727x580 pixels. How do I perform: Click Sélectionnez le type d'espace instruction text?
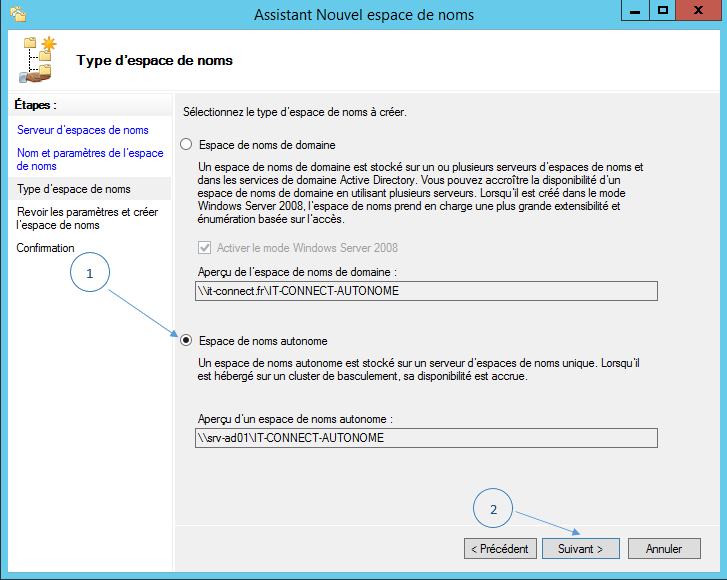tap(294, 112)
